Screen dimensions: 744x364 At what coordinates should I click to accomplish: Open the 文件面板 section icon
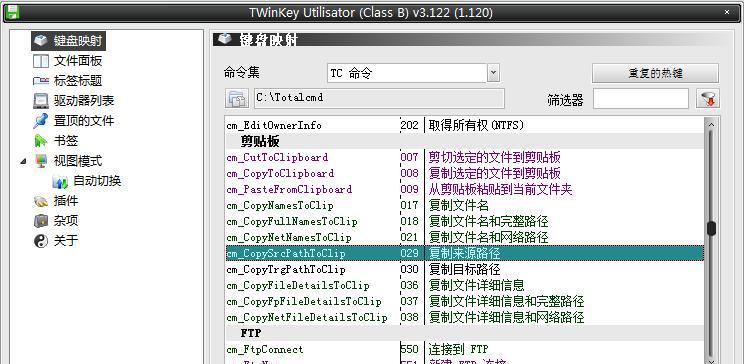point(41,61)
